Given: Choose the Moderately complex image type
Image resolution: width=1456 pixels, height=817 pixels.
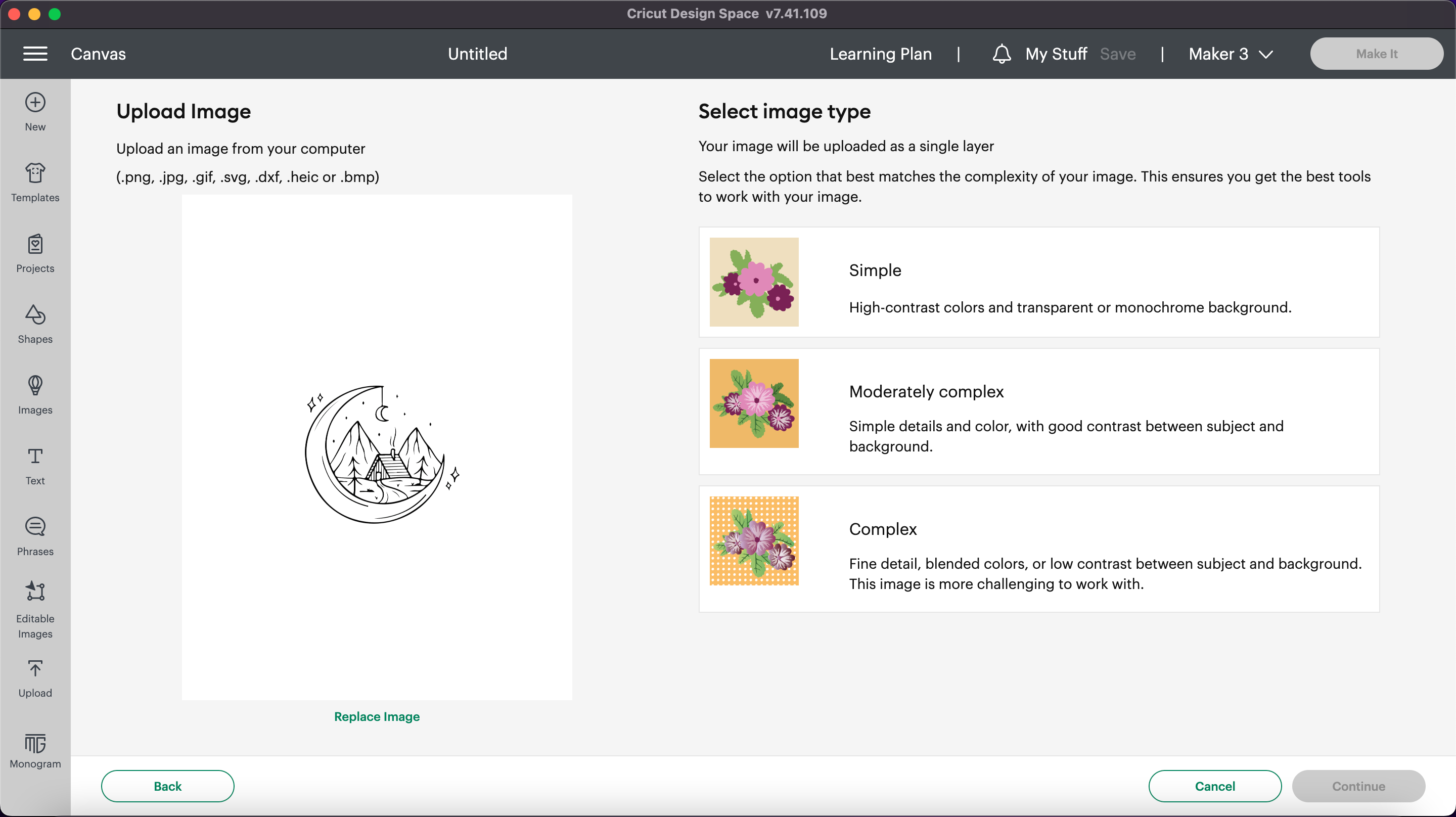Looking at the screenshot, I should 1039,411.
